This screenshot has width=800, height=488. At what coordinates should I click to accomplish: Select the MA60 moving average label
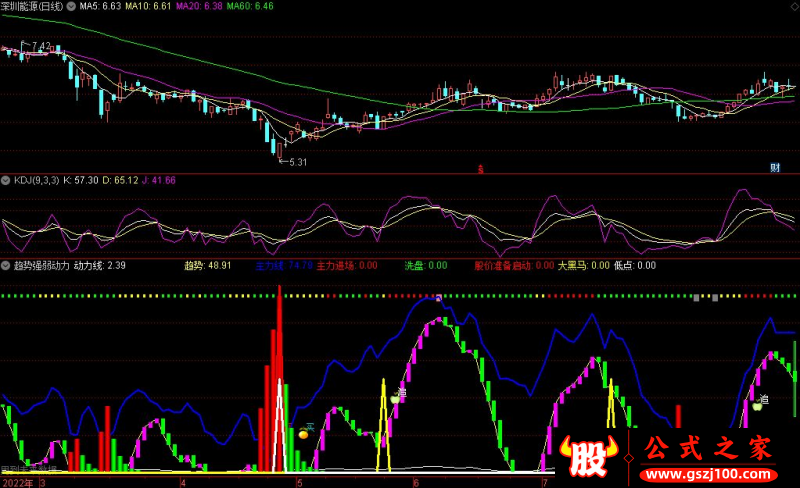pos(249,7)
